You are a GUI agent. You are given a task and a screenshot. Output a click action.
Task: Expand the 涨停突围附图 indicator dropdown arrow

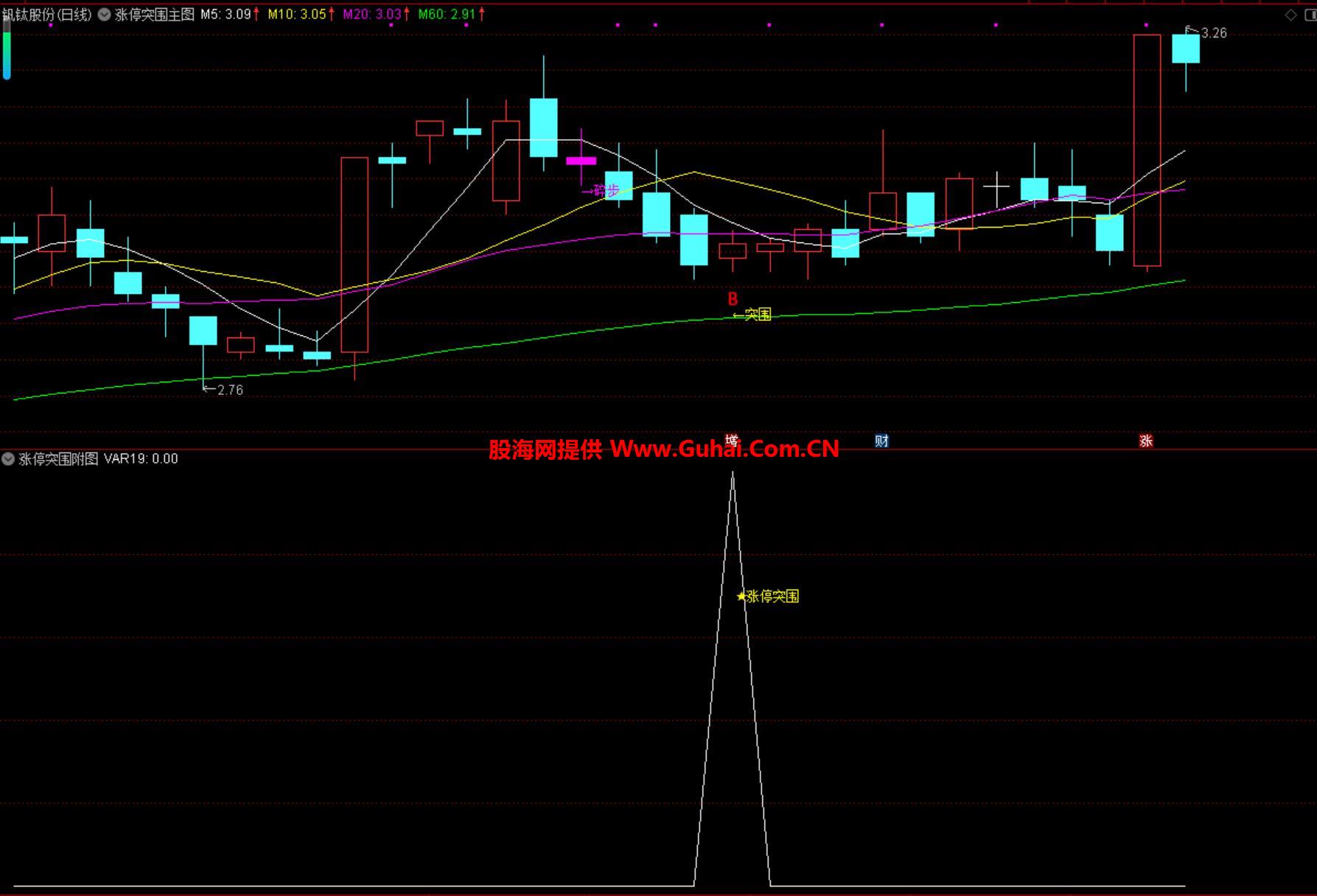pyautogui.click(x=8, y=459)
